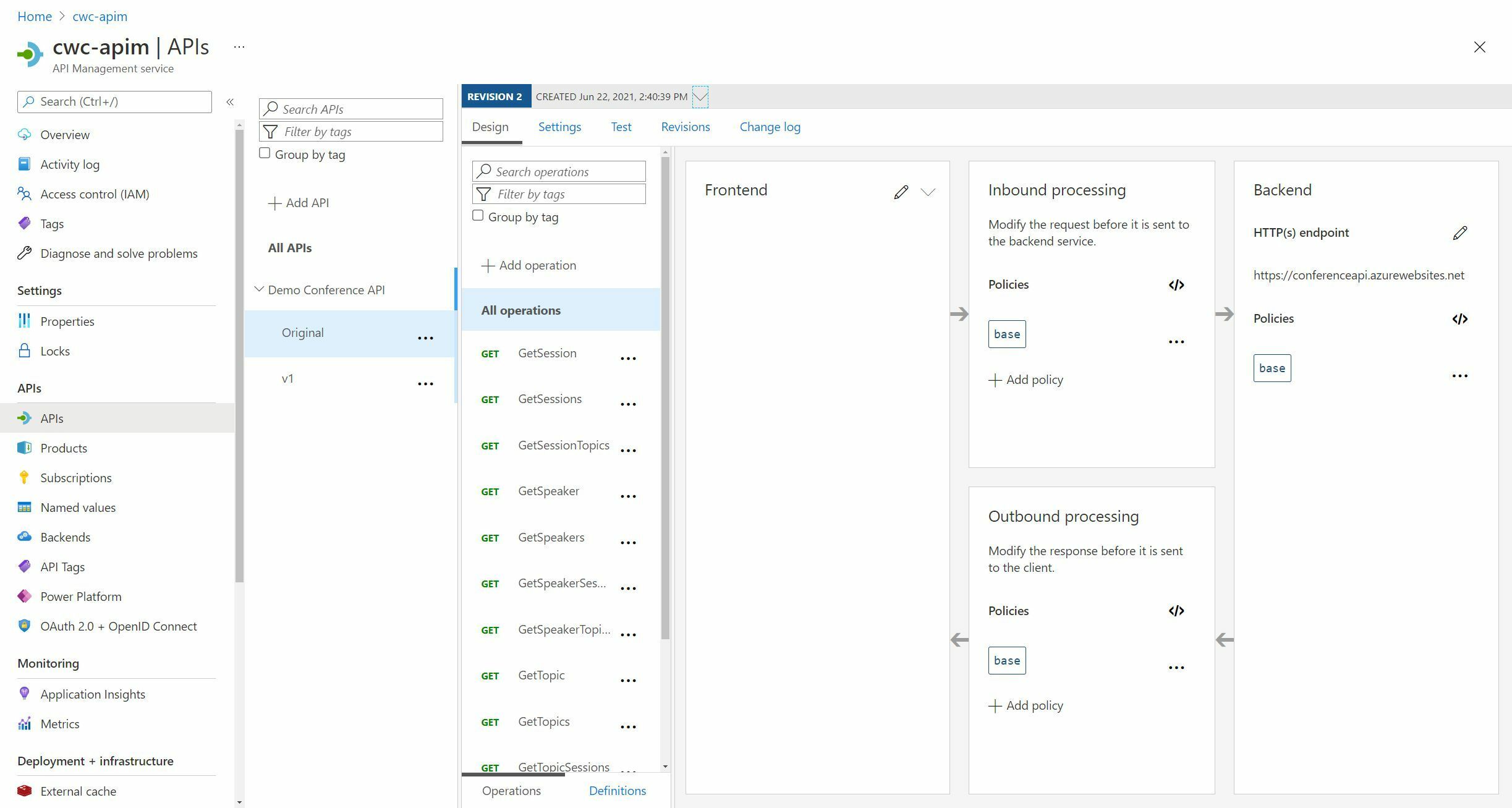Open the backend policy code editor
Image resolution: width=1512 pixels, height=808 pixels.
pyautogui.click(x=1460, y=319)
